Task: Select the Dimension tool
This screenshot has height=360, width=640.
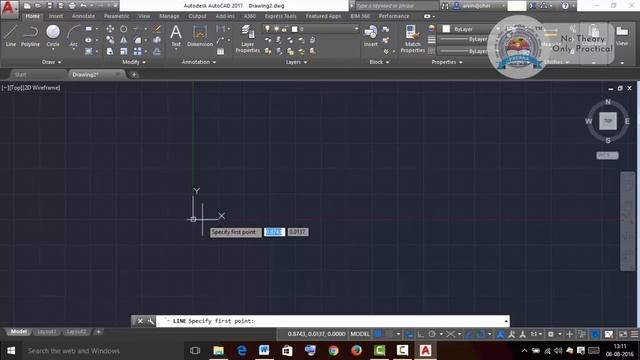Action: click(200, 35)
